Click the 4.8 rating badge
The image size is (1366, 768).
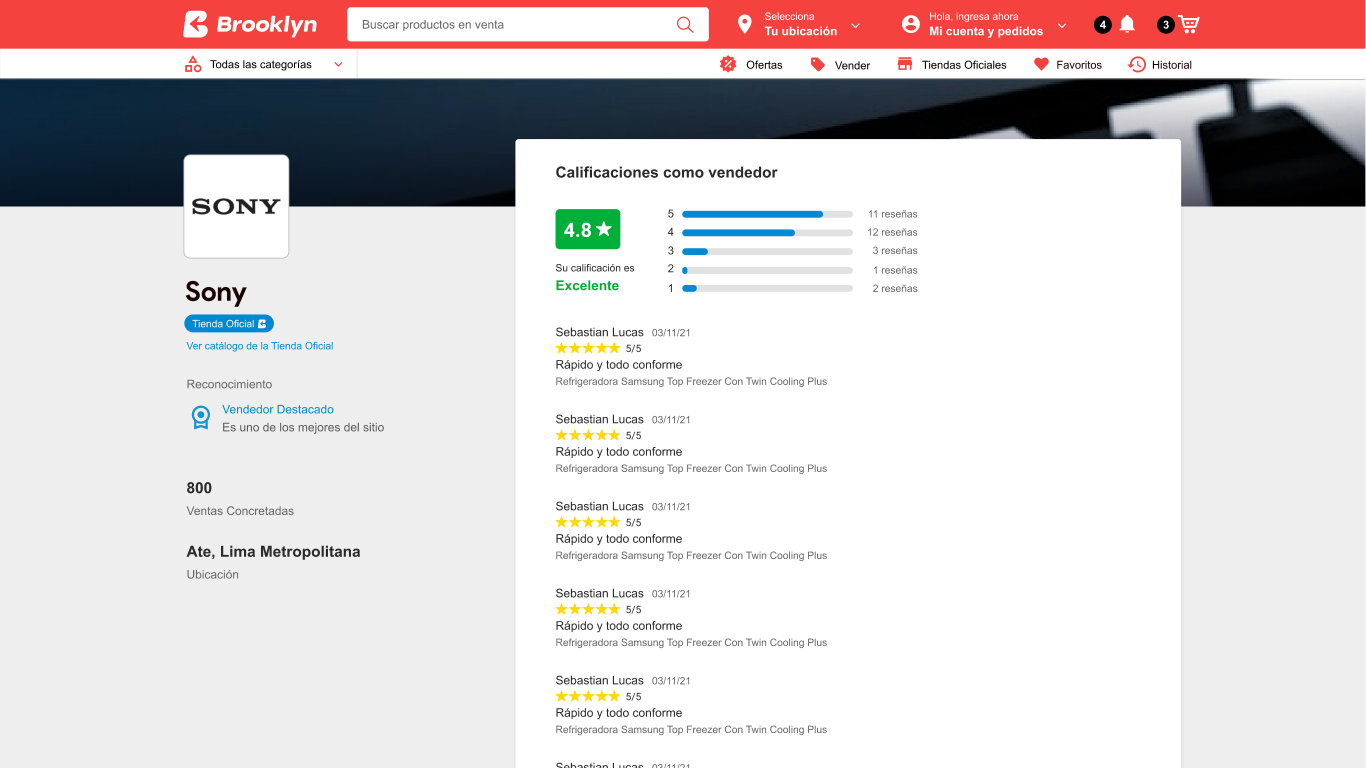tap(588, 229)
